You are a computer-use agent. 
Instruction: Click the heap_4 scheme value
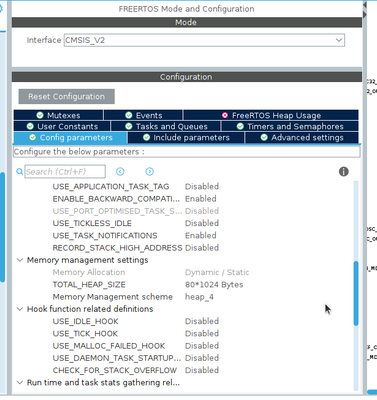pyautogui.click(x=199, y=297)
